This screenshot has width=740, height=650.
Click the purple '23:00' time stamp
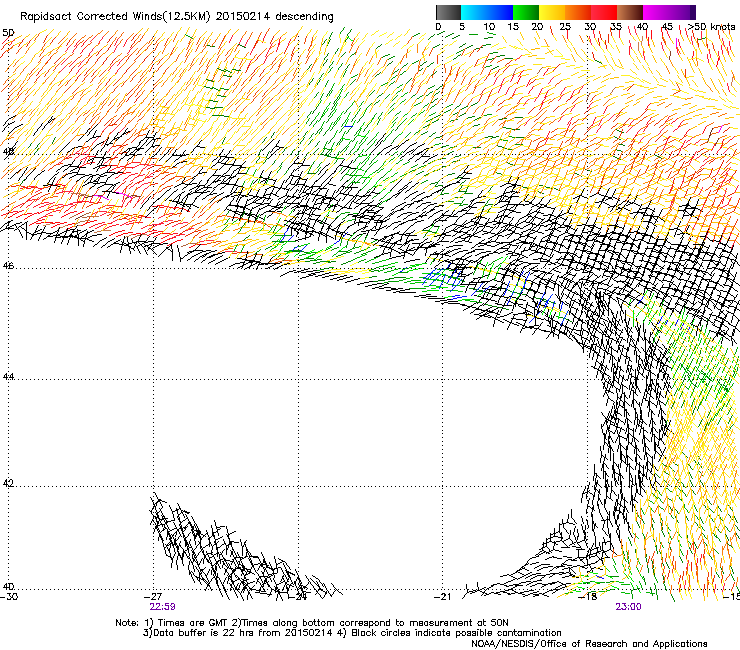pos(628,607)
